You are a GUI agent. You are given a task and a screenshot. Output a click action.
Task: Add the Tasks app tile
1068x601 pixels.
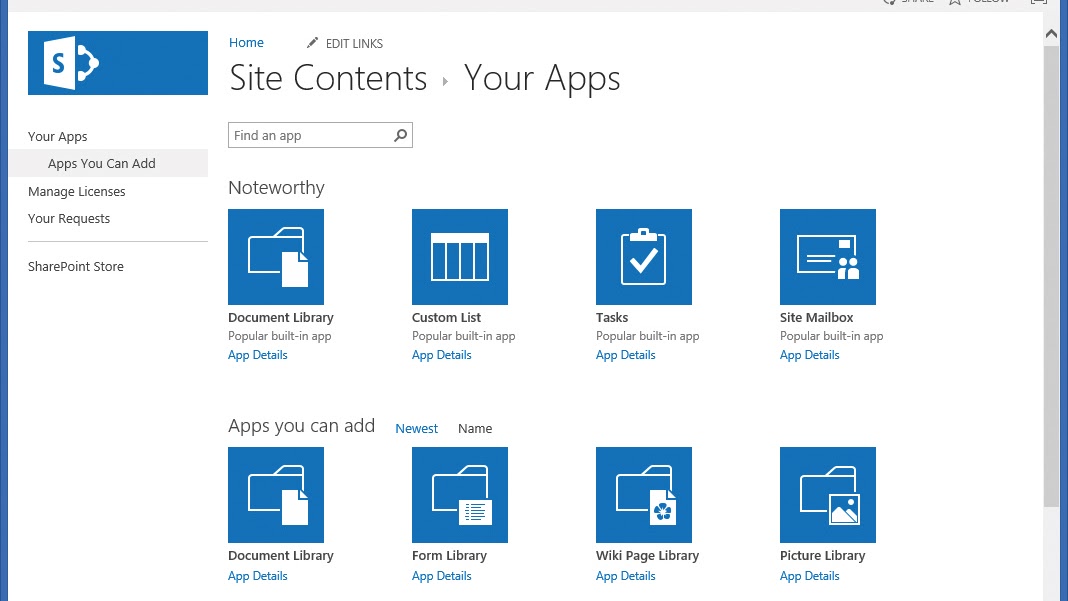point(644,257)
